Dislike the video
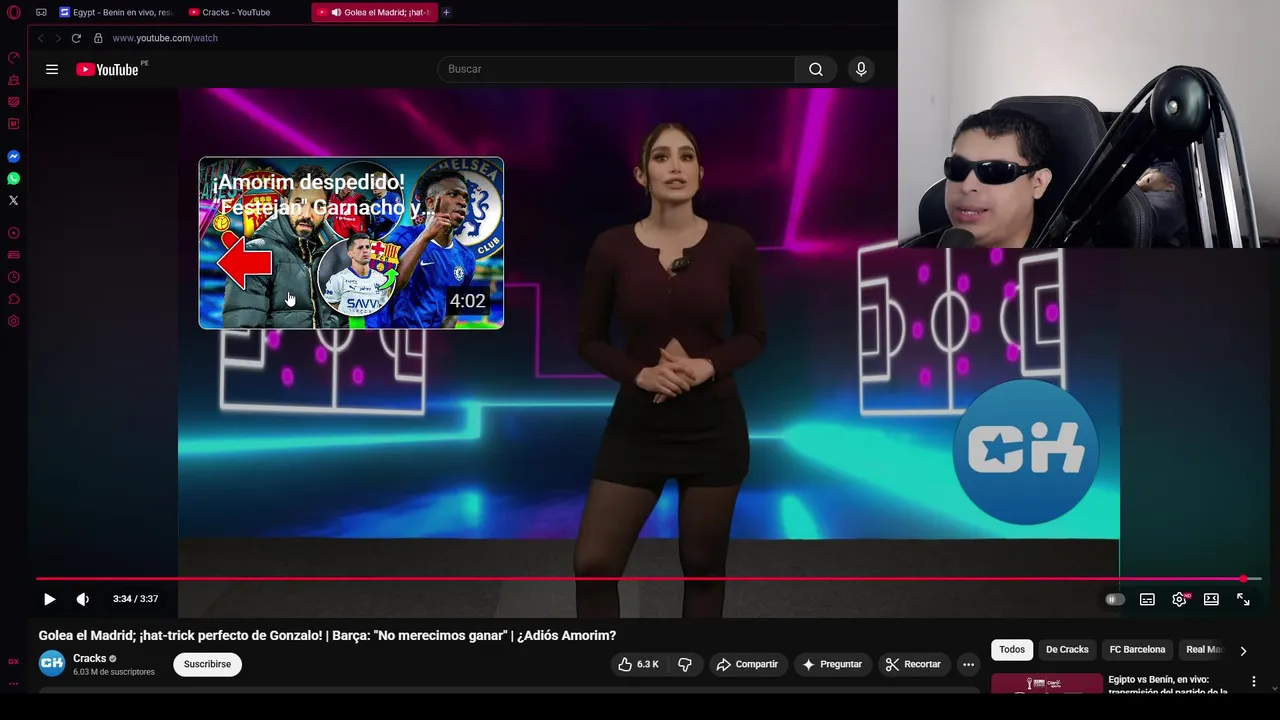 tap(685, 664)
